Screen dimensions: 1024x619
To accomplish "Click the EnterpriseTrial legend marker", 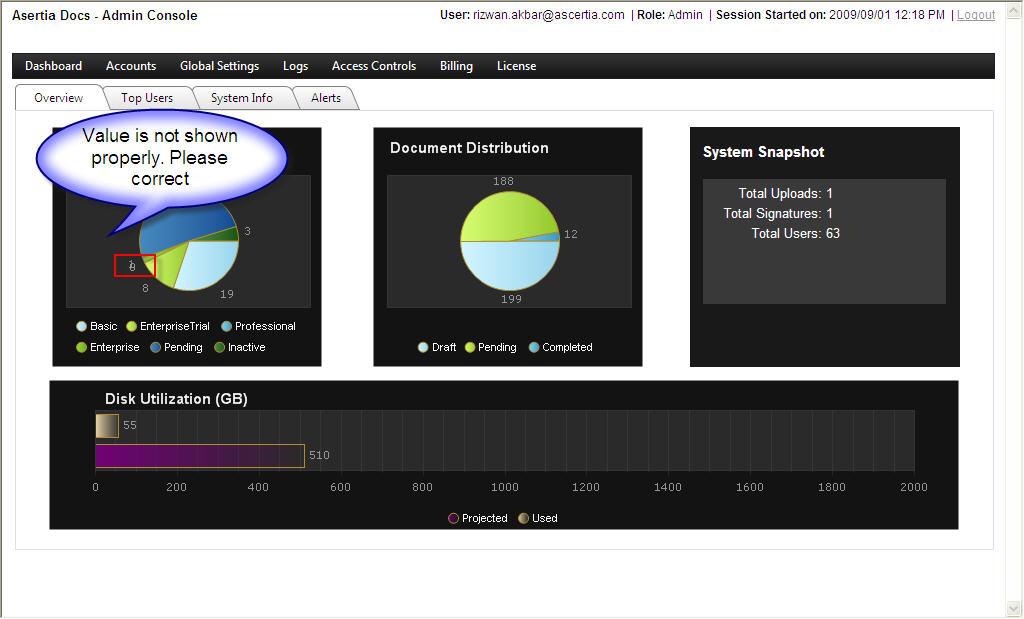I will 131,326.
